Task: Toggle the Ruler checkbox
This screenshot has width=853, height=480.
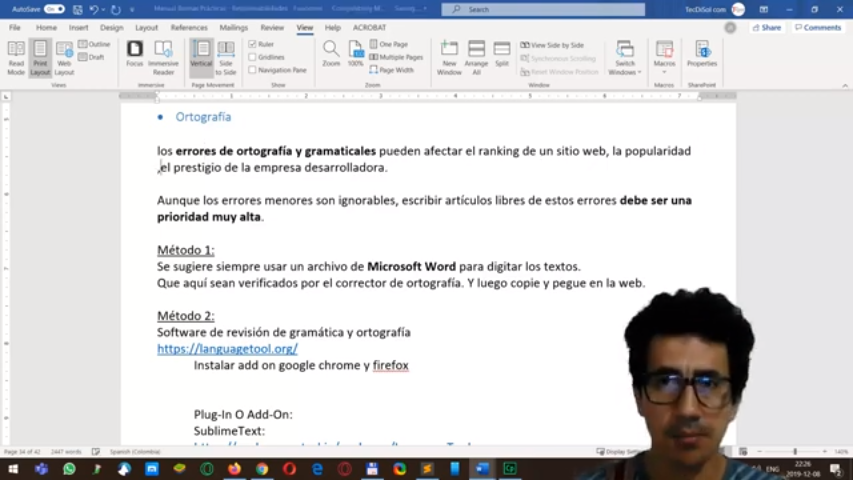Action: click(252, 44)
